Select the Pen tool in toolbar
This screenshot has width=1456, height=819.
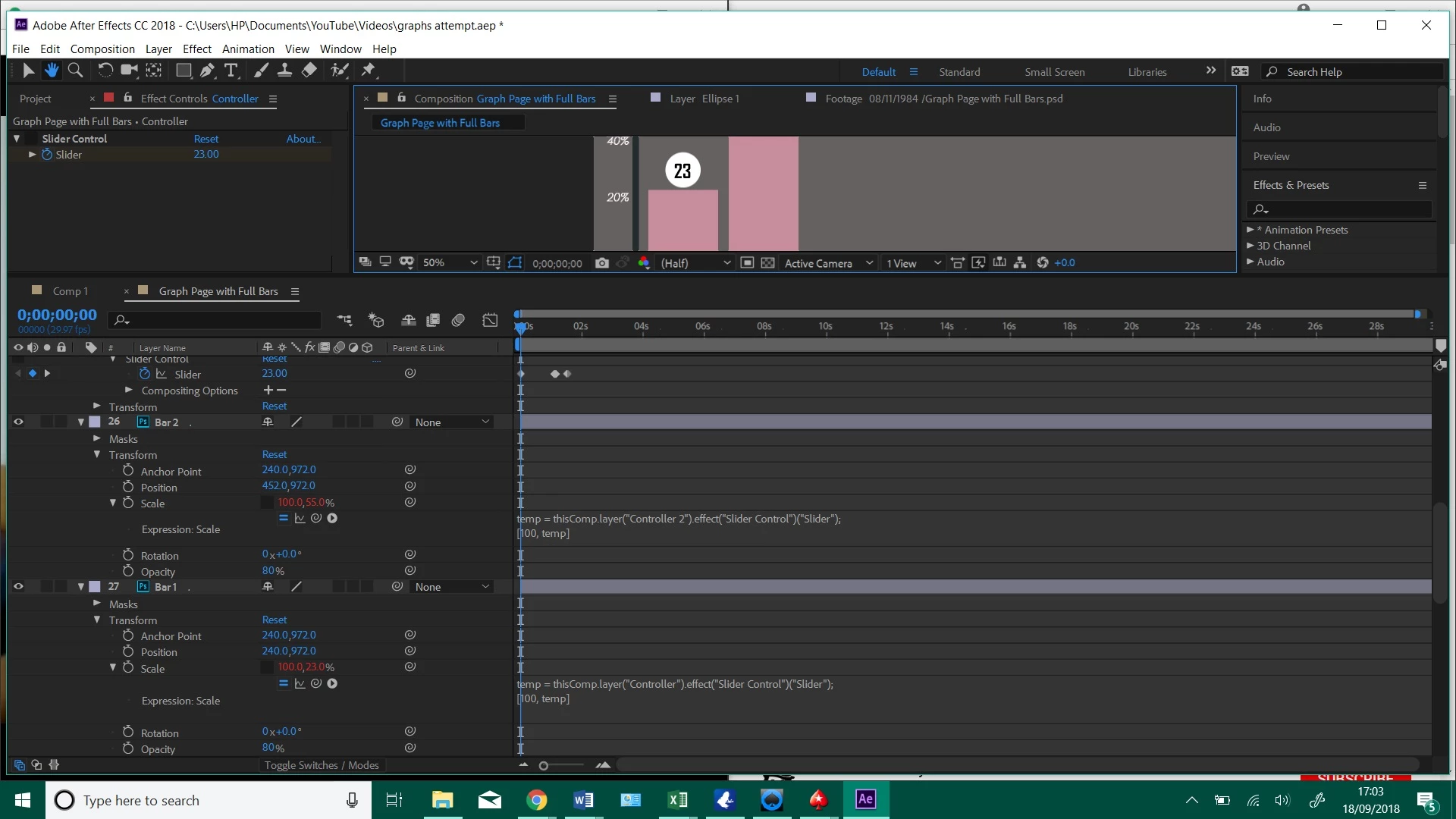[207, 71]
